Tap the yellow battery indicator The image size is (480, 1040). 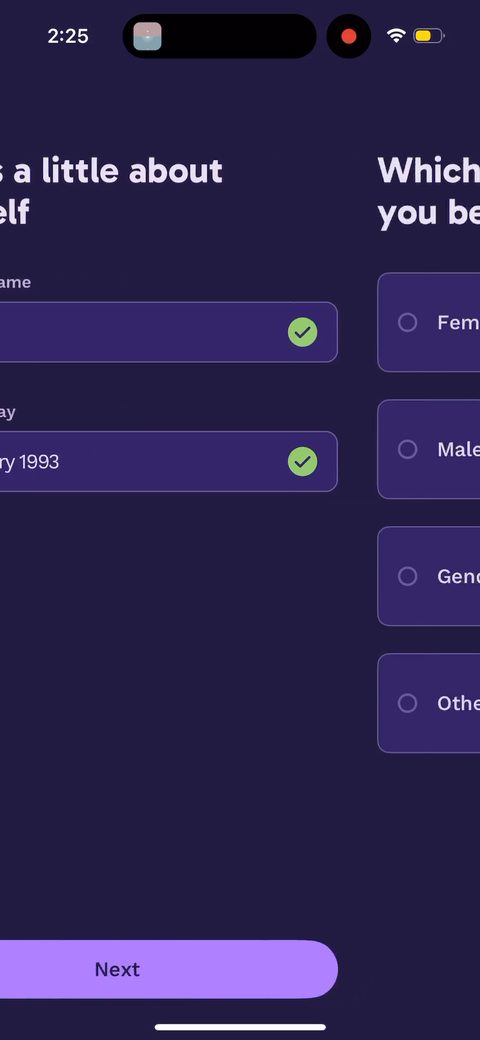click(x=428, y=36)
